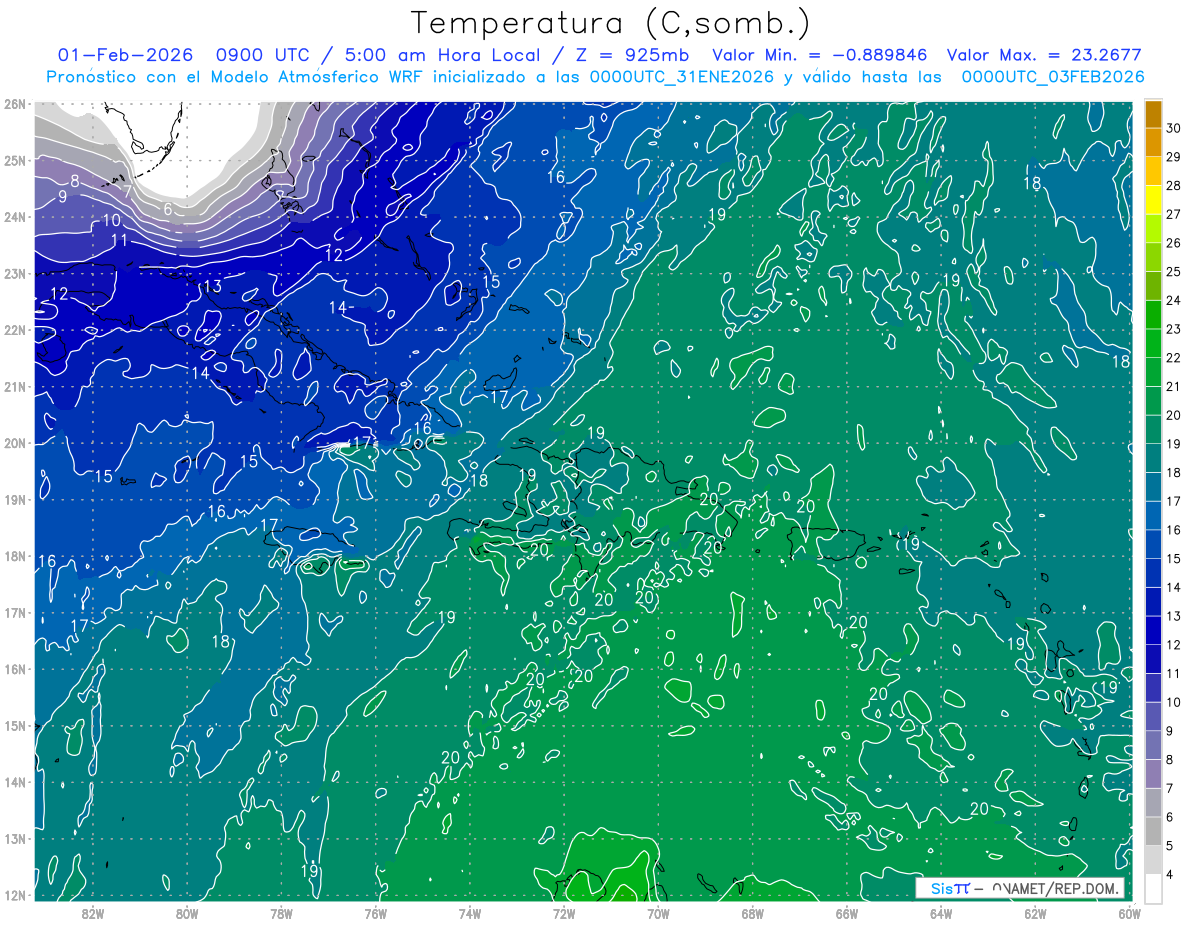The width and height of the screenshot is (1200, 927).
Task: Click the "60W" longitude axis label
Action: pos(1129,913)
